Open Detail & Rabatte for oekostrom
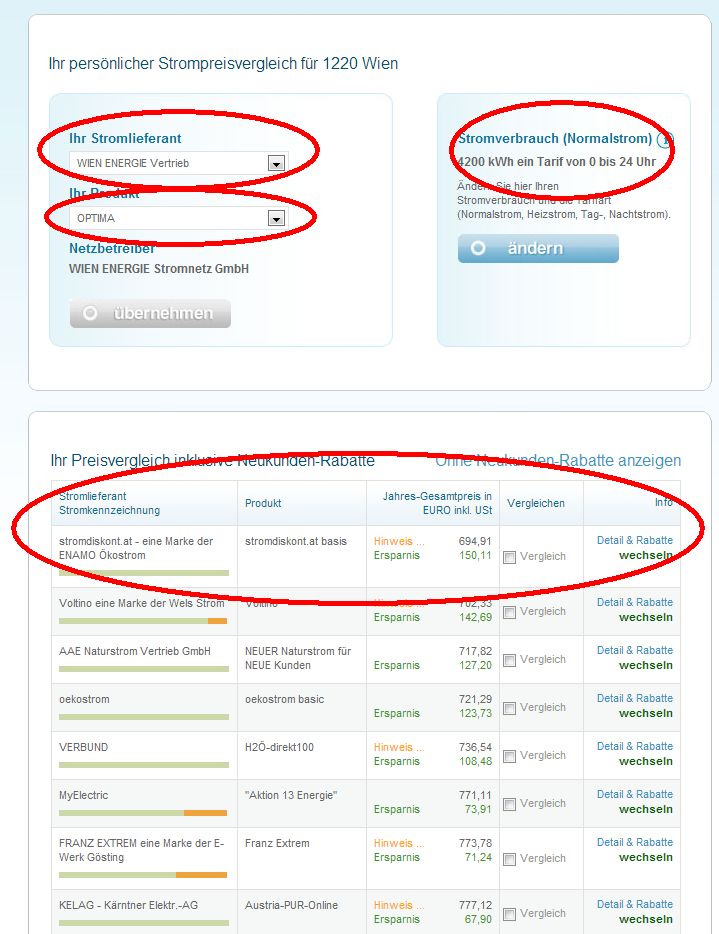This screenshot has height=934, width=719. [635, 698]
